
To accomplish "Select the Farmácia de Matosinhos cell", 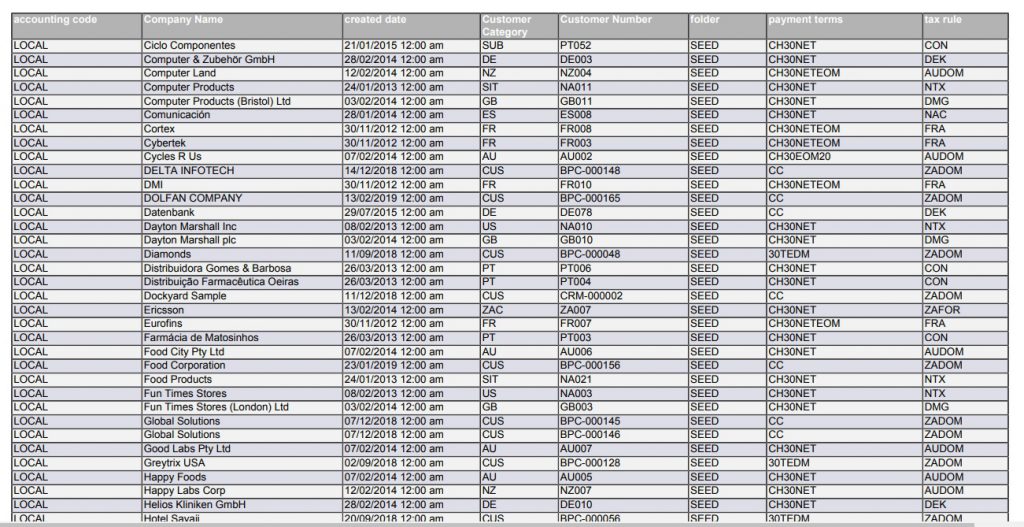I will (x=242, y=338).
